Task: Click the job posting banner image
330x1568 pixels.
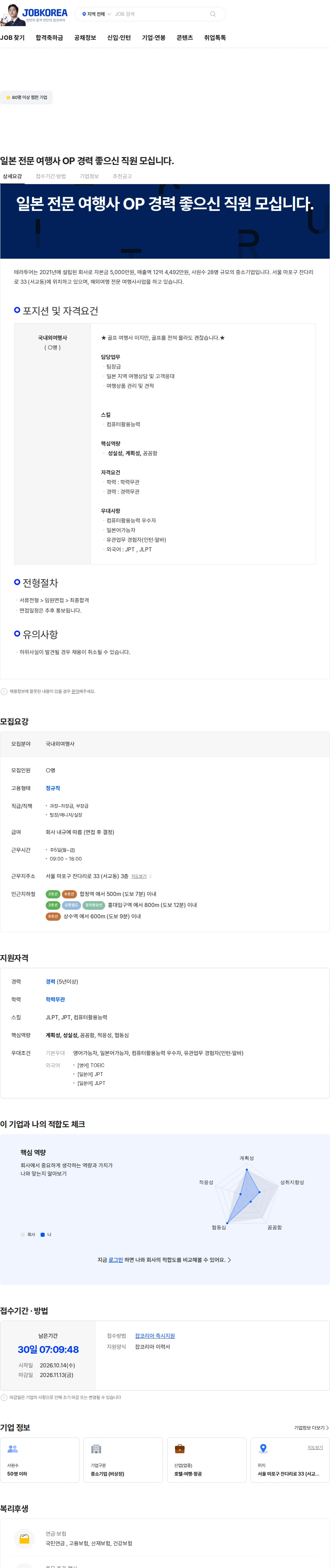Action: click(x=165, y=222)
